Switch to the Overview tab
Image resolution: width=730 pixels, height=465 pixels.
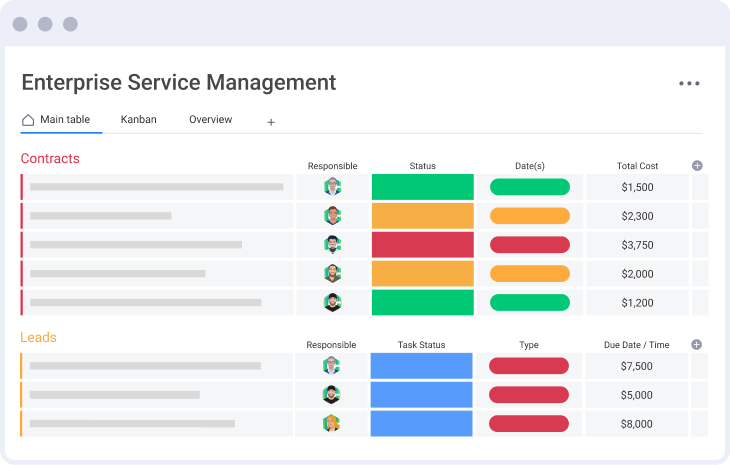point(210,120)
